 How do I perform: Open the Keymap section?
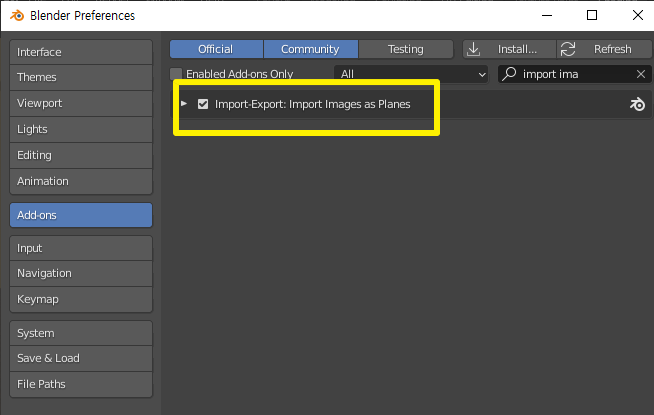click(x=81, y=299)
